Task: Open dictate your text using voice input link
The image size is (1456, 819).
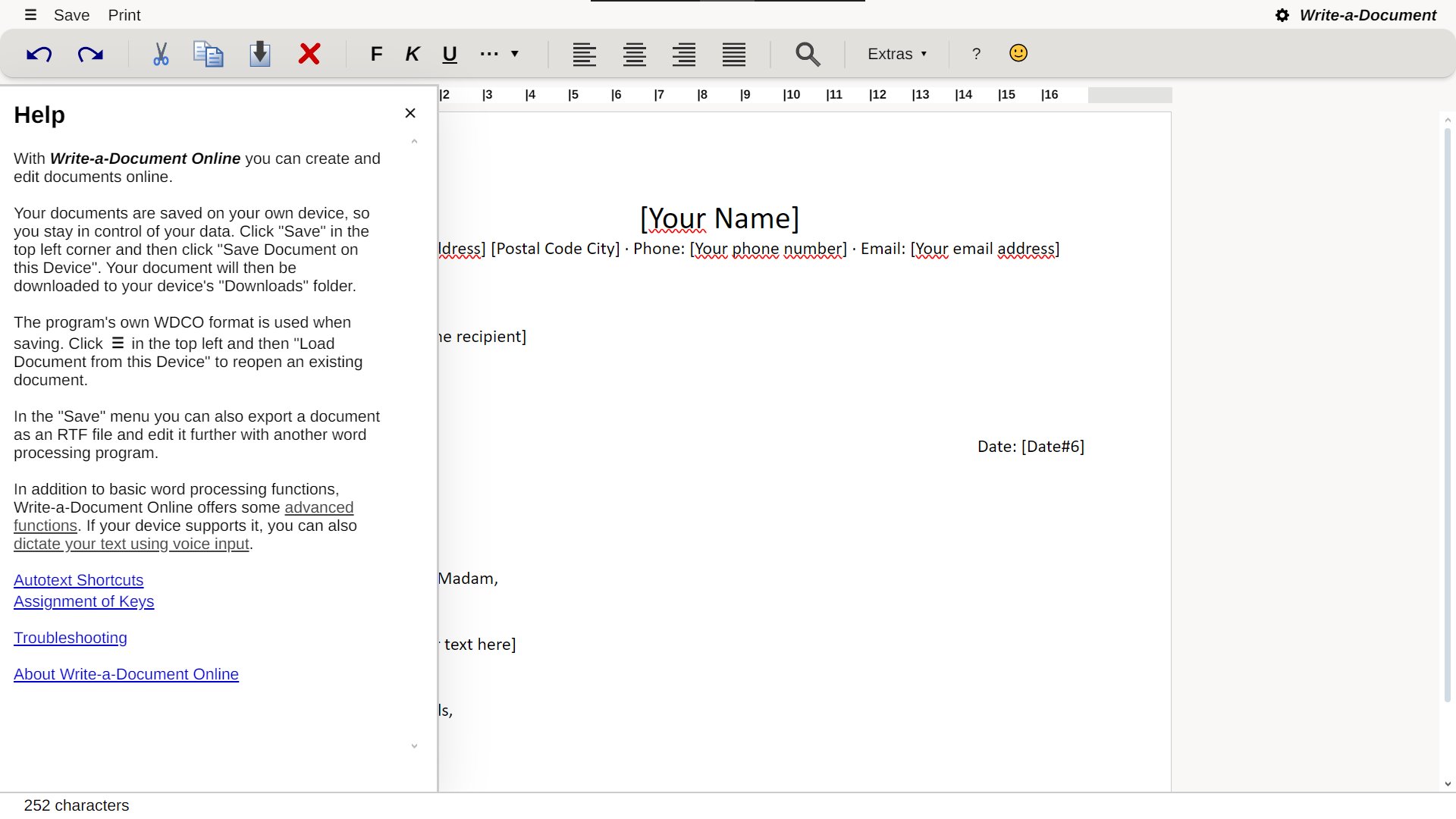Action: 131,544
